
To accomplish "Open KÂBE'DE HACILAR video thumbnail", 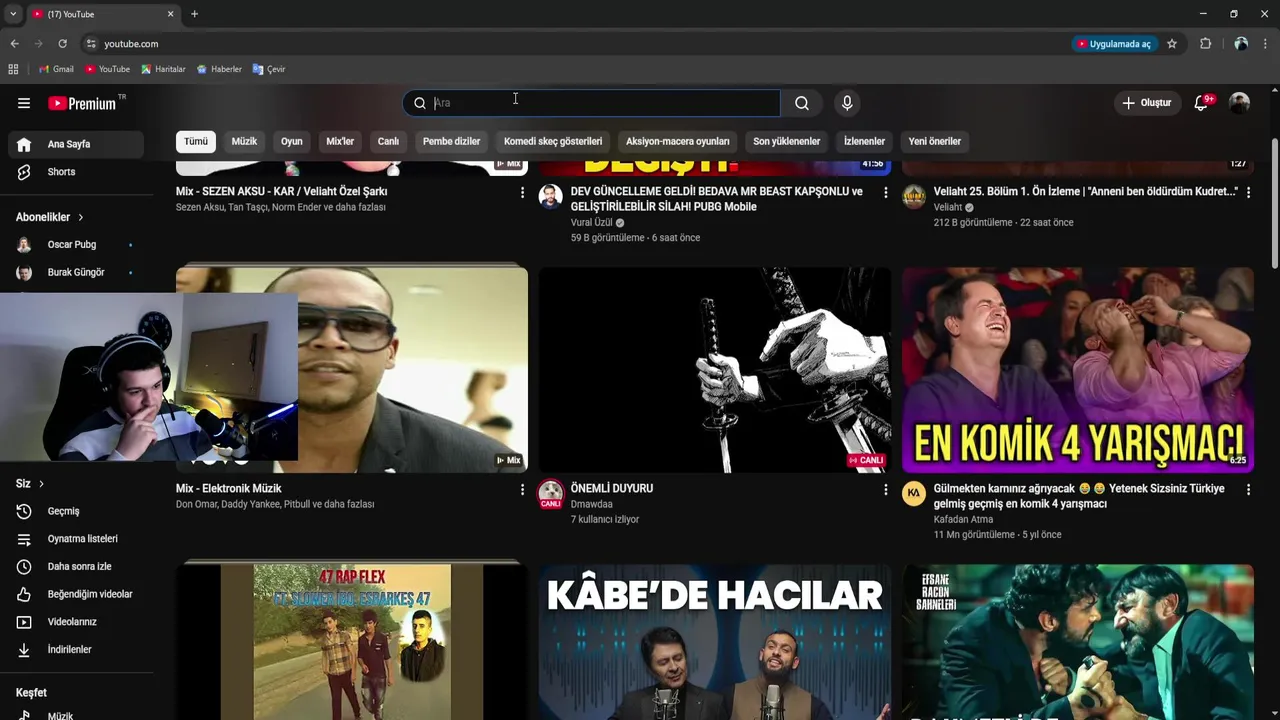I will [714, 642].
